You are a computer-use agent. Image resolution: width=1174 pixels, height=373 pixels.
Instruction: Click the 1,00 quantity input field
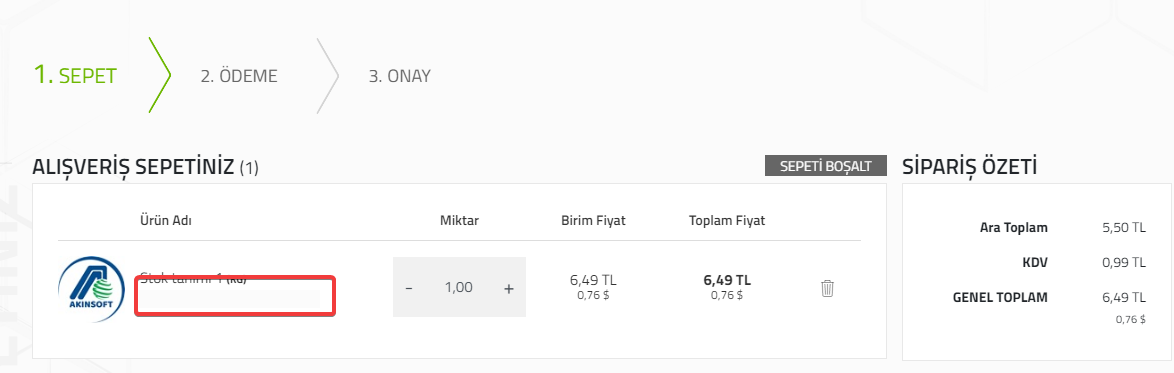(459, 287)
